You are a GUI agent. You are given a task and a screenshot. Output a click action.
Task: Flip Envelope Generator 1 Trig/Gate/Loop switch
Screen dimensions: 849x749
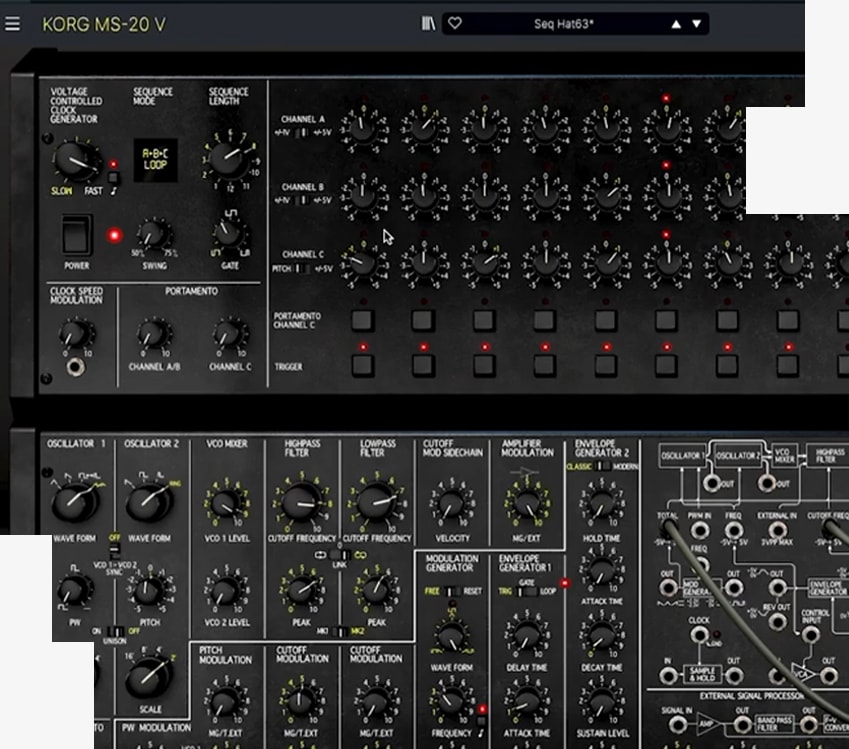(527, 591)
